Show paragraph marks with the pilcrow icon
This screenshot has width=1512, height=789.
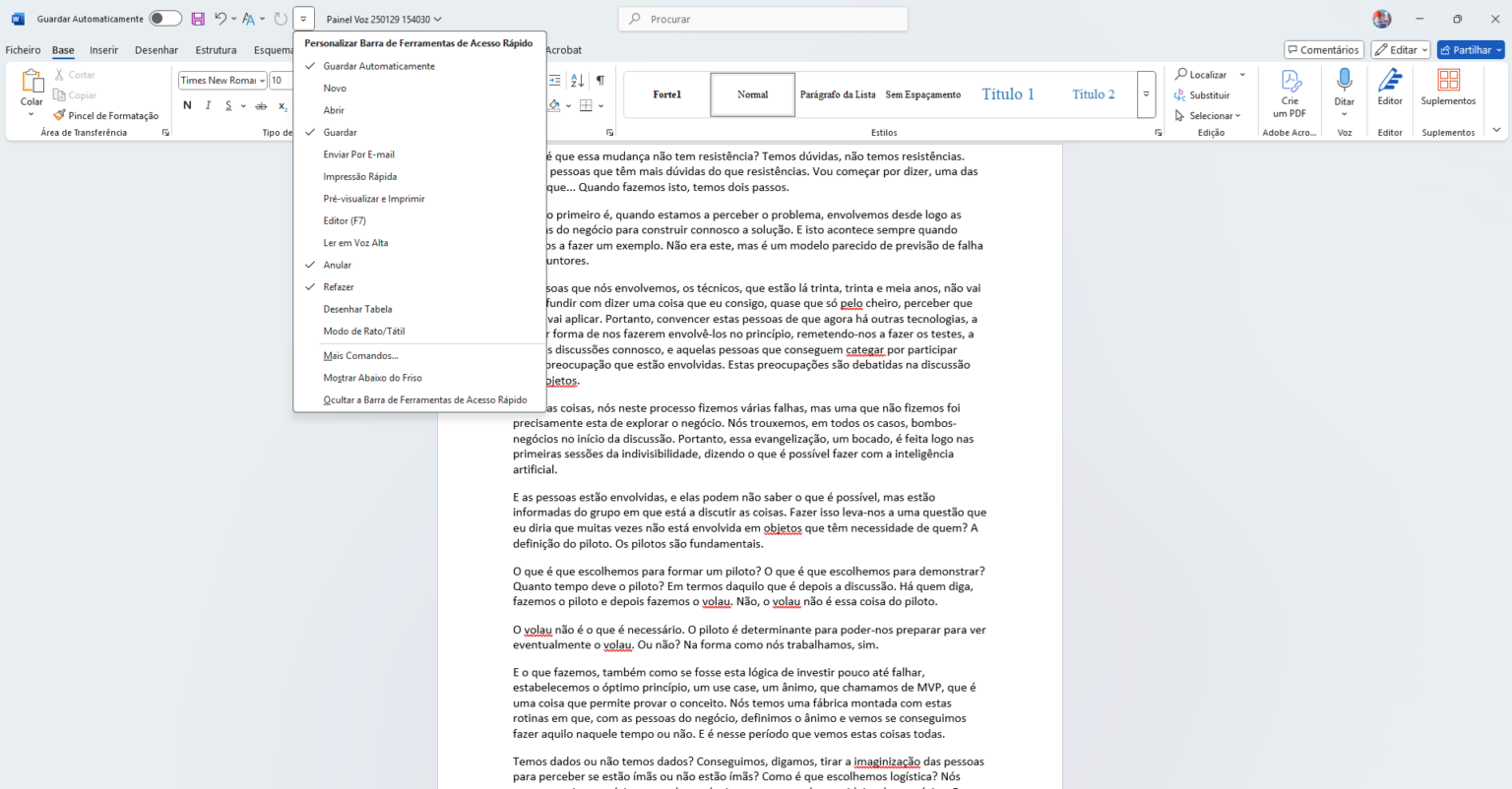coord(600,81)
